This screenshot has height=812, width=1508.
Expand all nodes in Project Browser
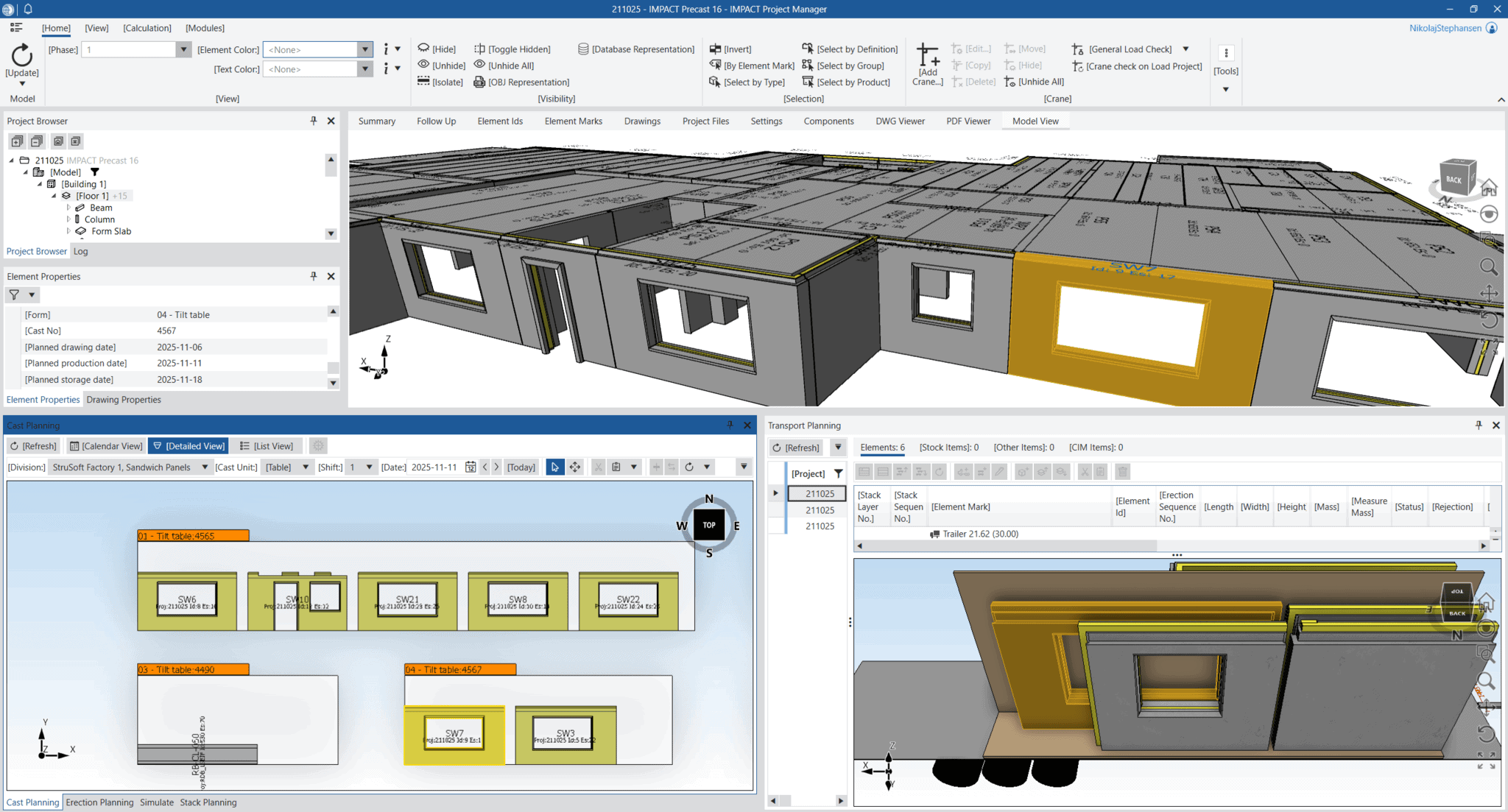17,141
